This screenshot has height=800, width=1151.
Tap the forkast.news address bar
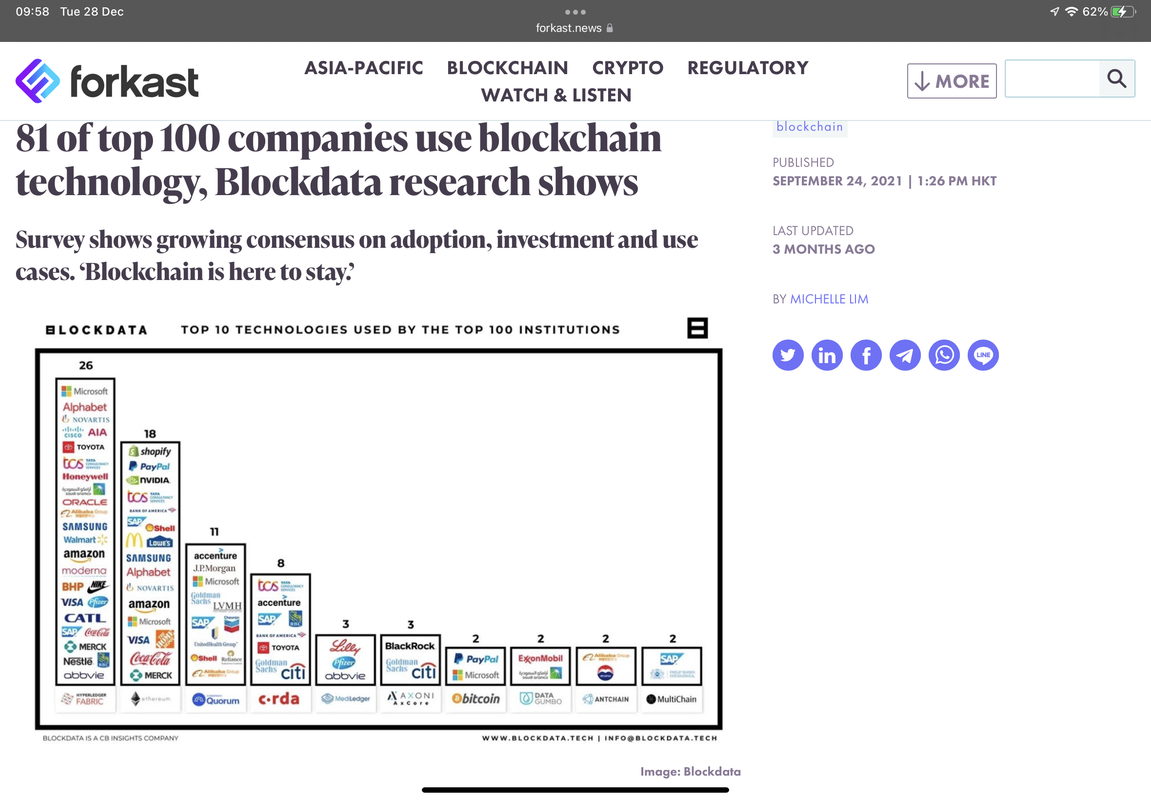tap(575, 28)
